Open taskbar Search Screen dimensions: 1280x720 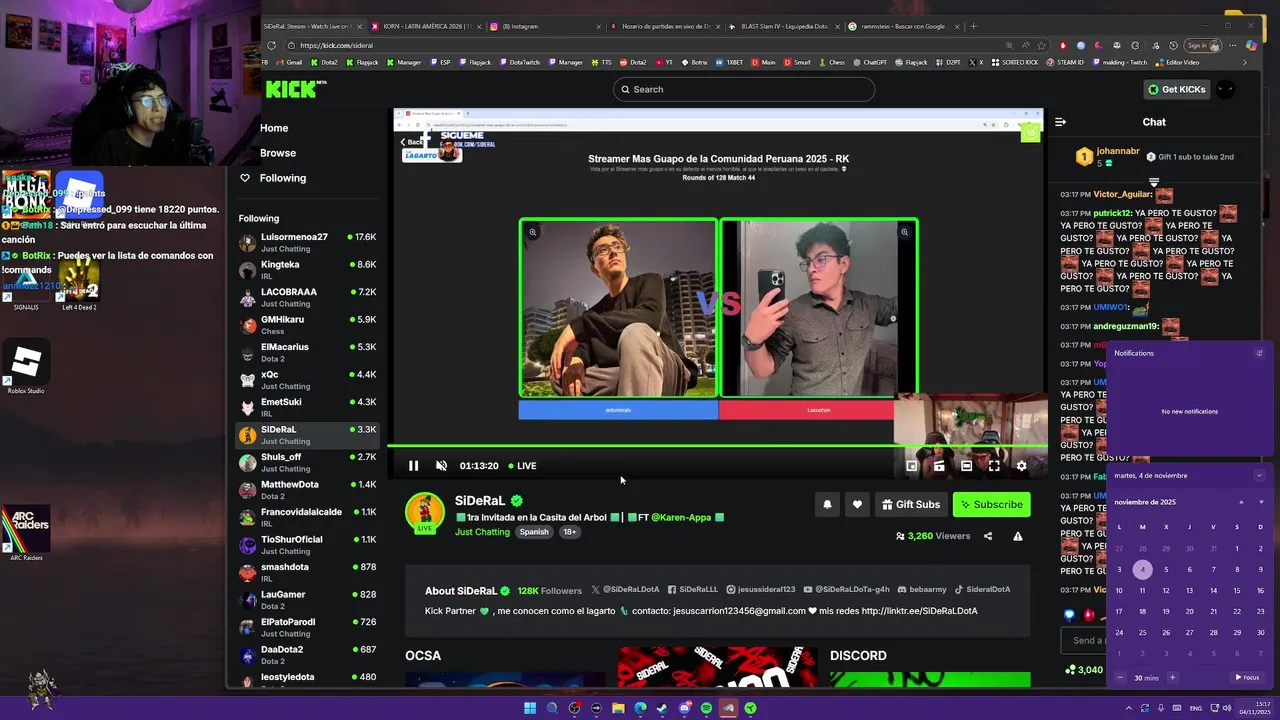(552, 708)
